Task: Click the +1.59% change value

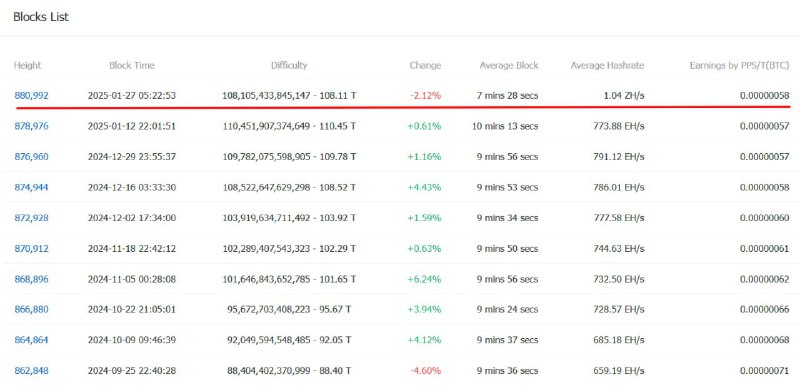Action: (424, 218)
